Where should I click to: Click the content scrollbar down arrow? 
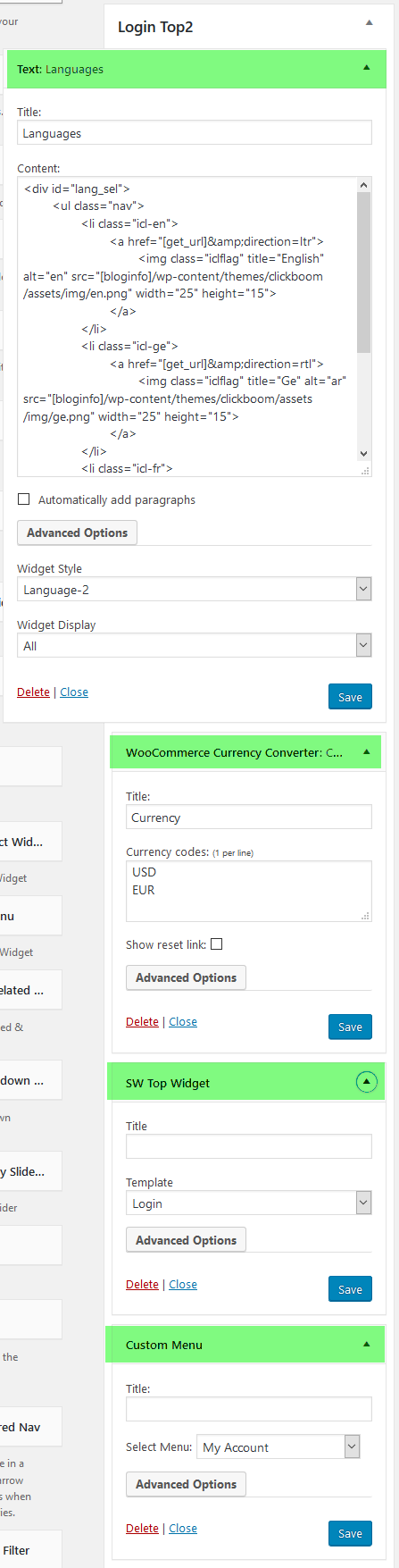(x=363, y=454)
